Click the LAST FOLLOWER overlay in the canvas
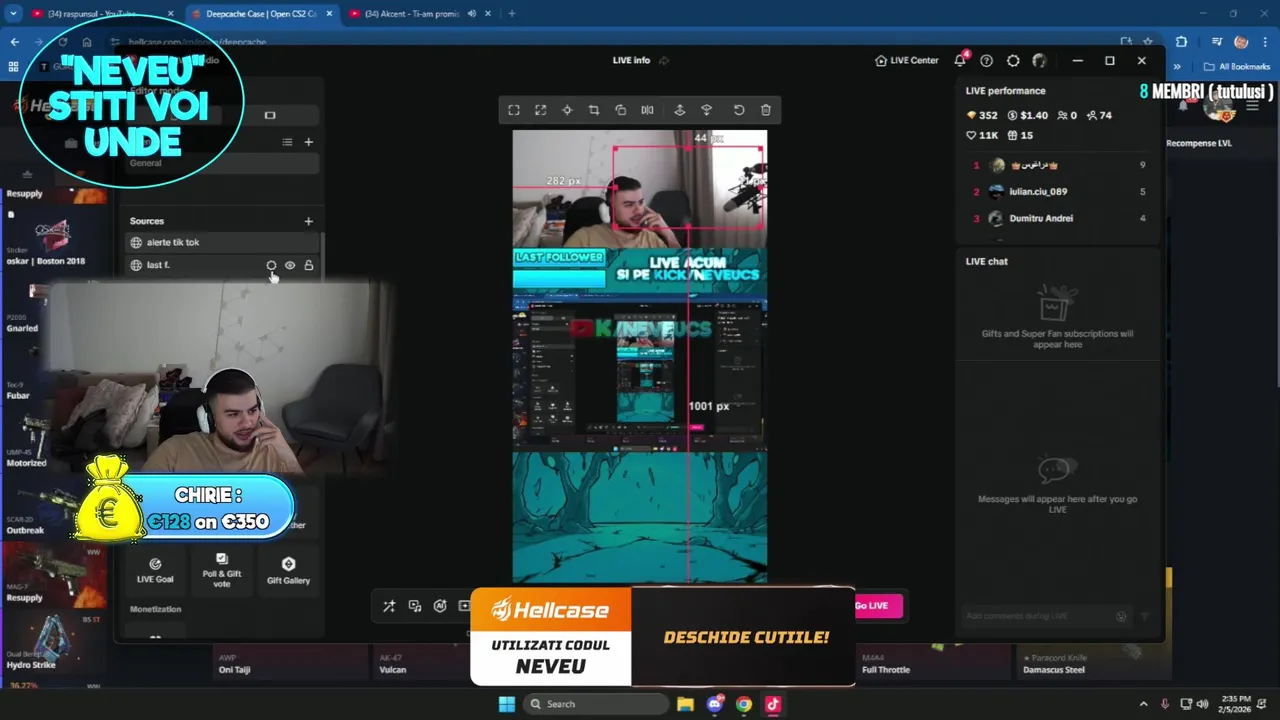The image size is (1280, 720). point(558,258)
